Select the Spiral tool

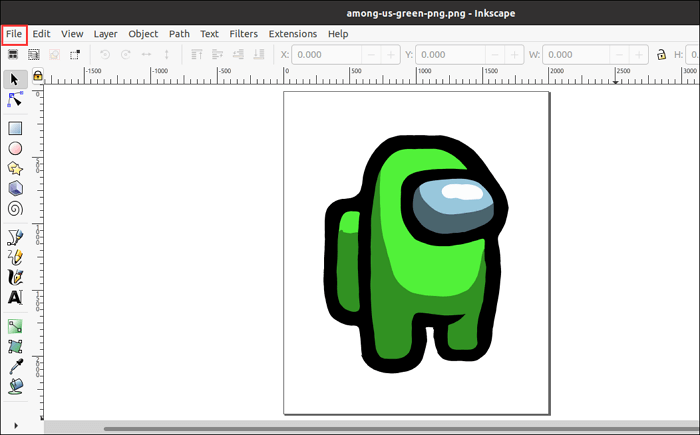[15, 209]
